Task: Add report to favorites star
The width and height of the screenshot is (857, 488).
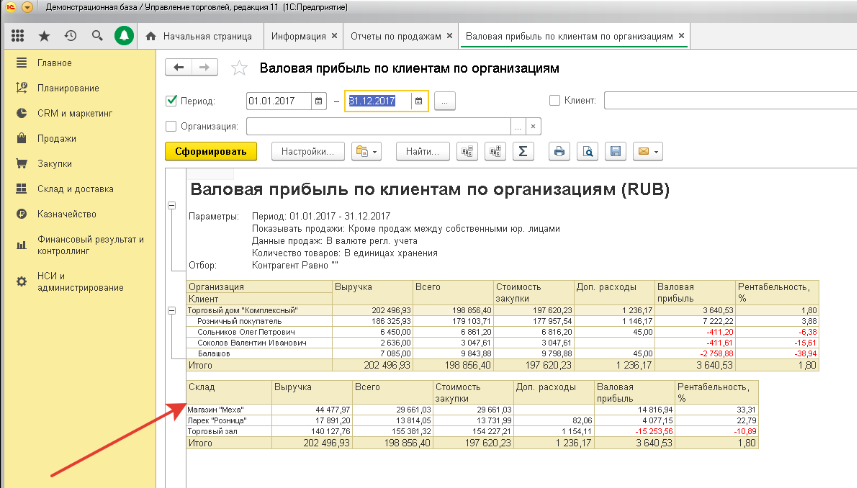Action: [239, 69]
